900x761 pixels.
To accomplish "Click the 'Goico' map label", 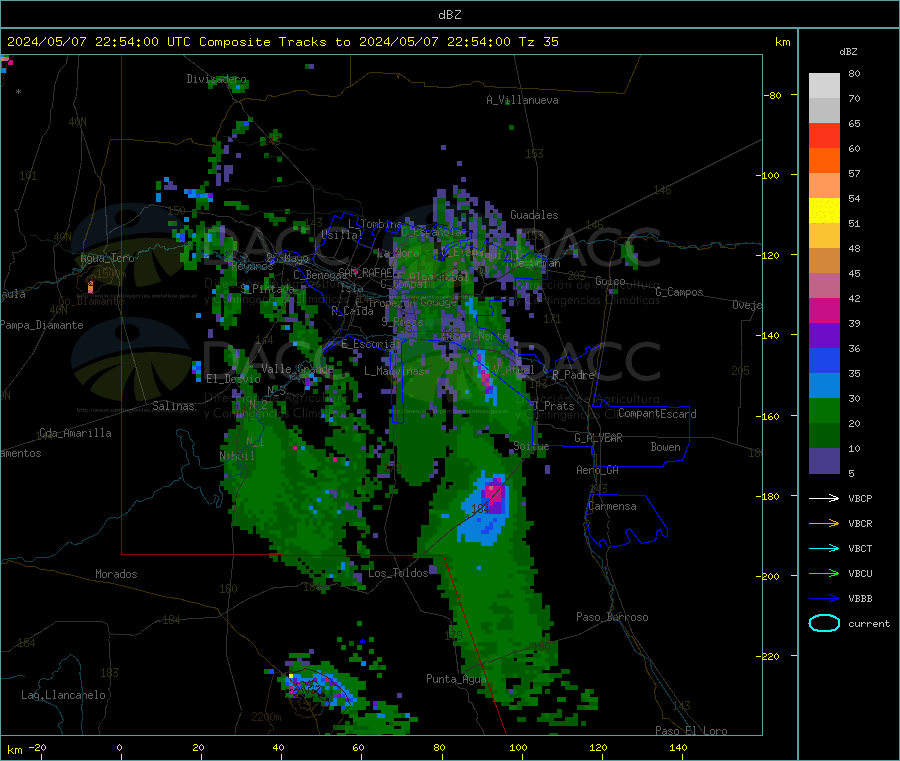I will click(610, 281).
